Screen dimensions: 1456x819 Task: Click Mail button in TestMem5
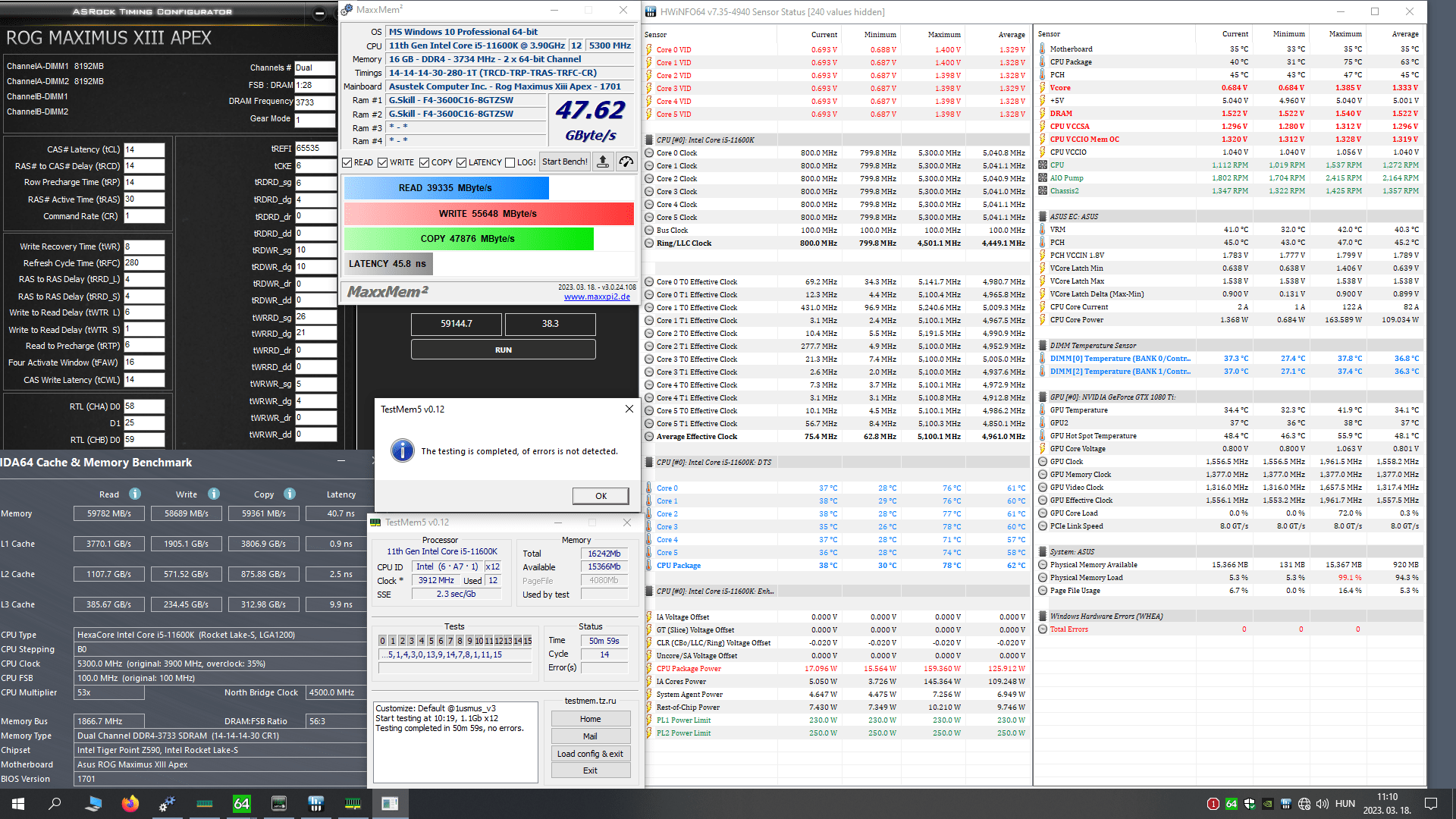(x=590, y=736)
